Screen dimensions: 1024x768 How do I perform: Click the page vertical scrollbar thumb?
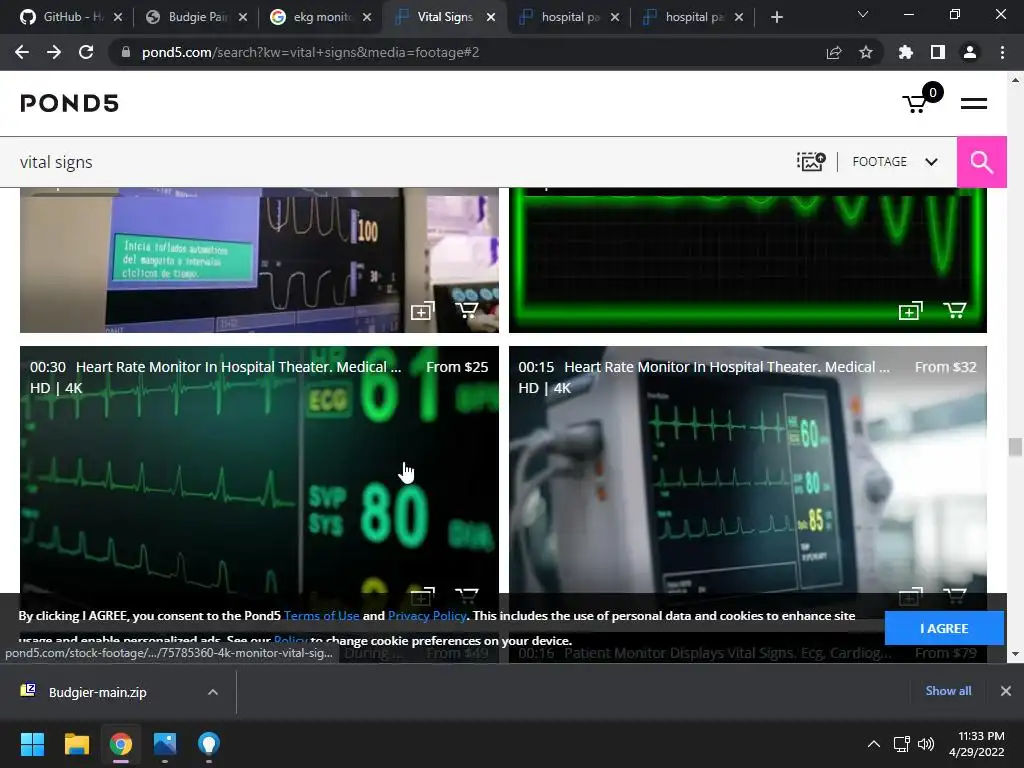coord(1015,447)
